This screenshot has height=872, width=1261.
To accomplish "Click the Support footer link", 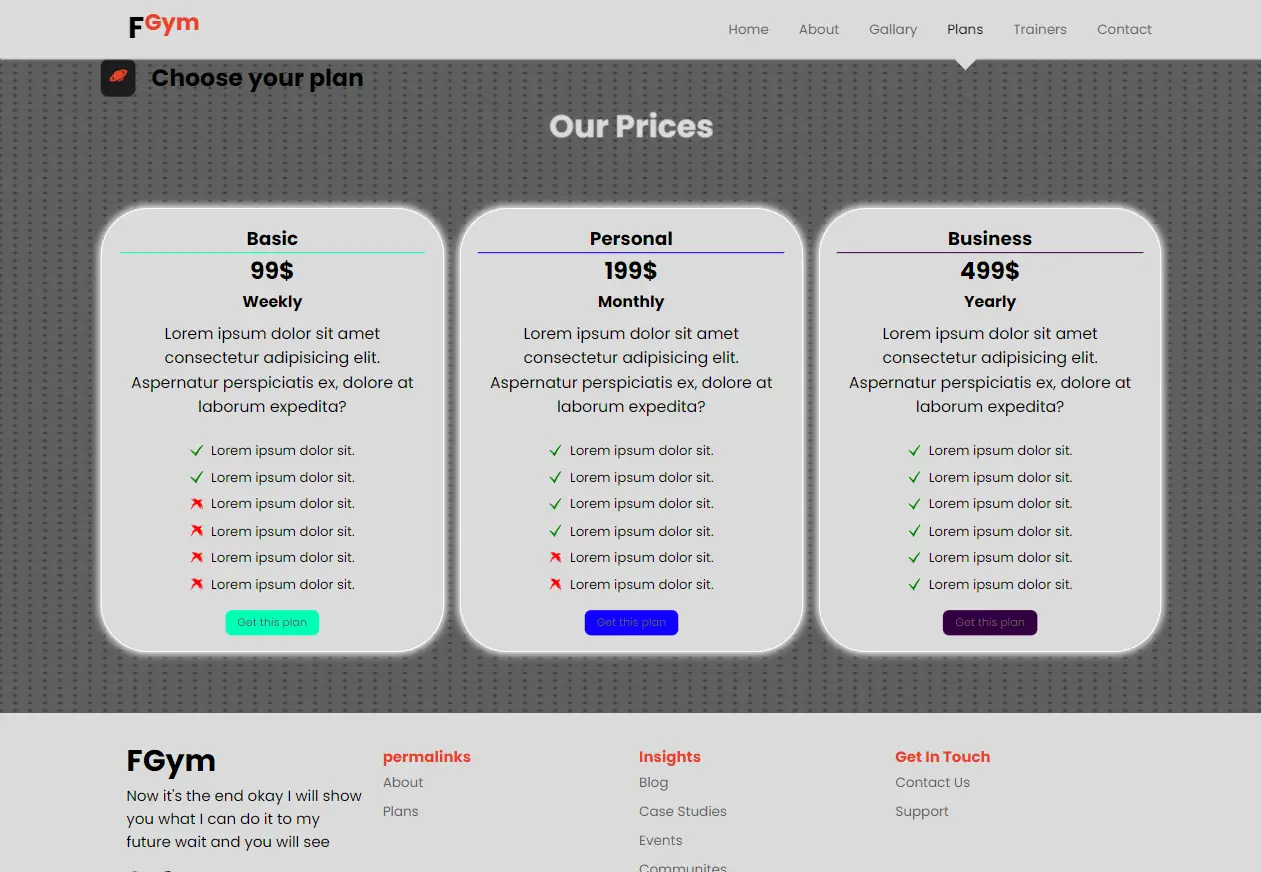I will coord(922,811).
